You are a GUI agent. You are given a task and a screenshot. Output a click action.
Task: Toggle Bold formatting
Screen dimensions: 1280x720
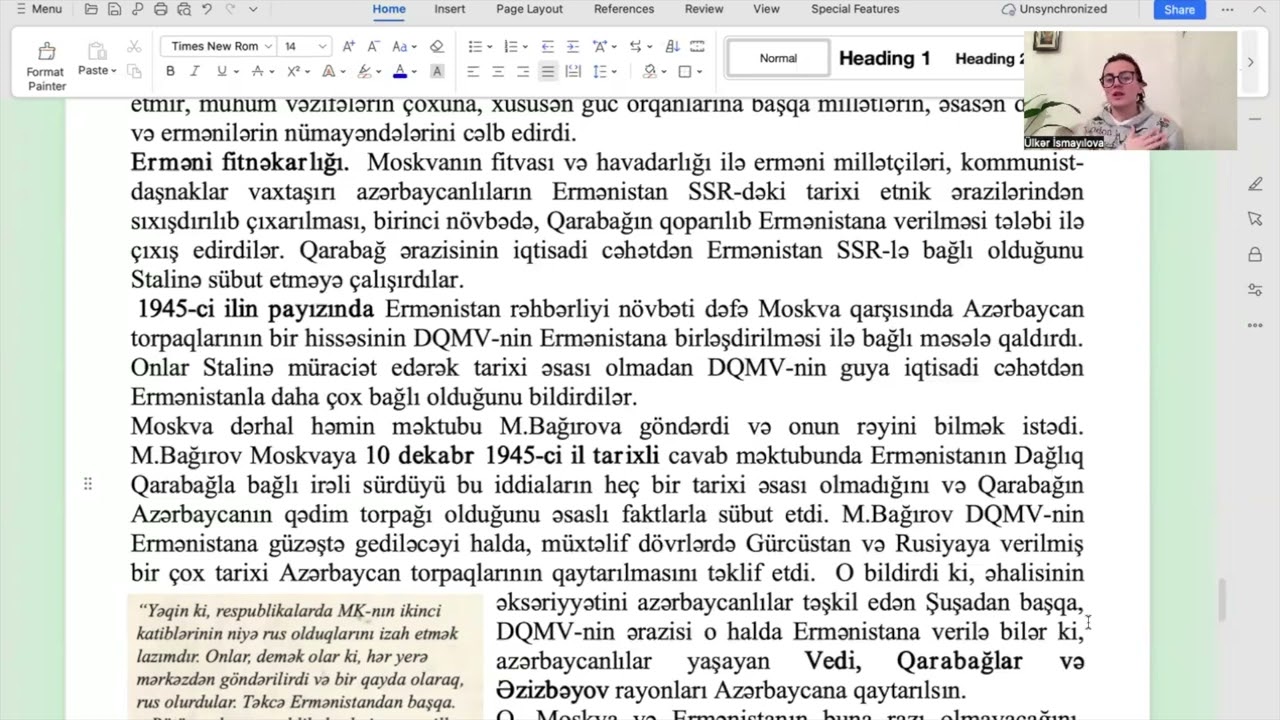point(170,71)
